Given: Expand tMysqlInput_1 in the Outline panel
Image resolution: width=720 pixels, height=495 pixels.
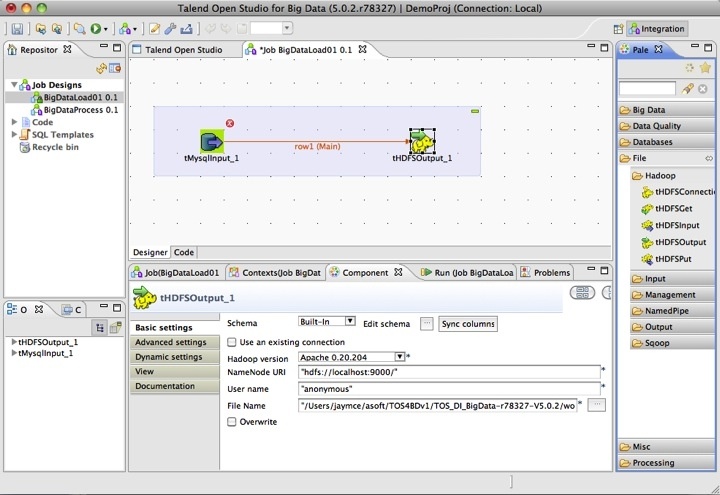Looking at the screenshot, I should pyautogui.click(x=14, y=353).
